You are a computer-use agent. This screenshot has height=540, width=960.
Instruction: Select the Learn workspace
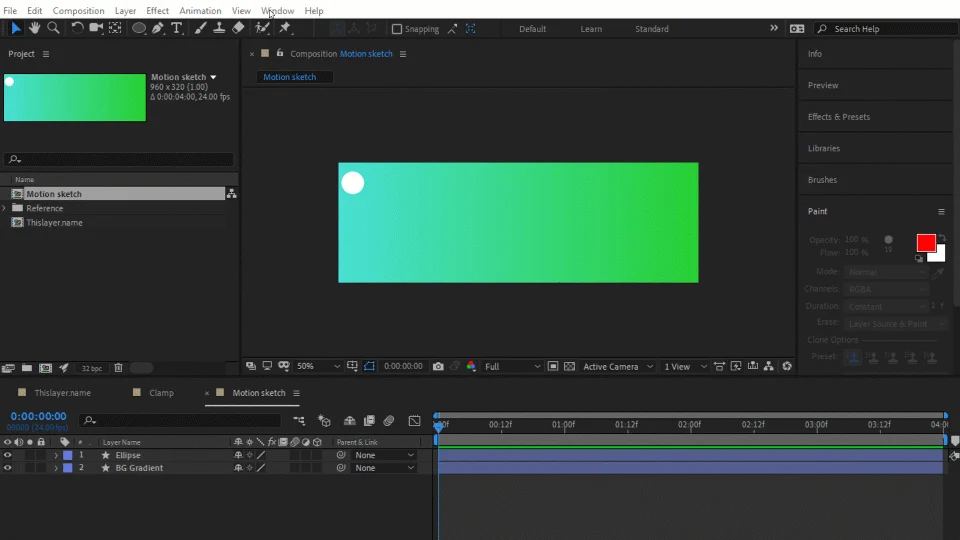591,29
